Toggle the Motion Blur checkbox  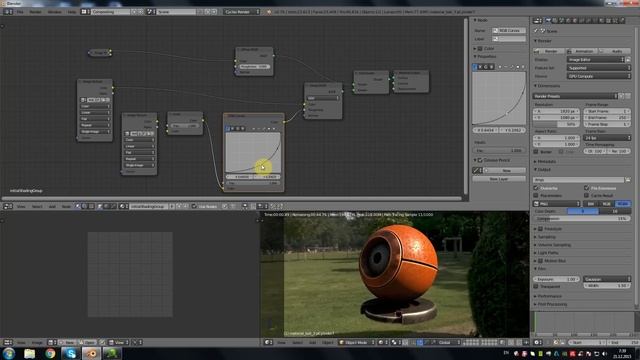(540, 261)
